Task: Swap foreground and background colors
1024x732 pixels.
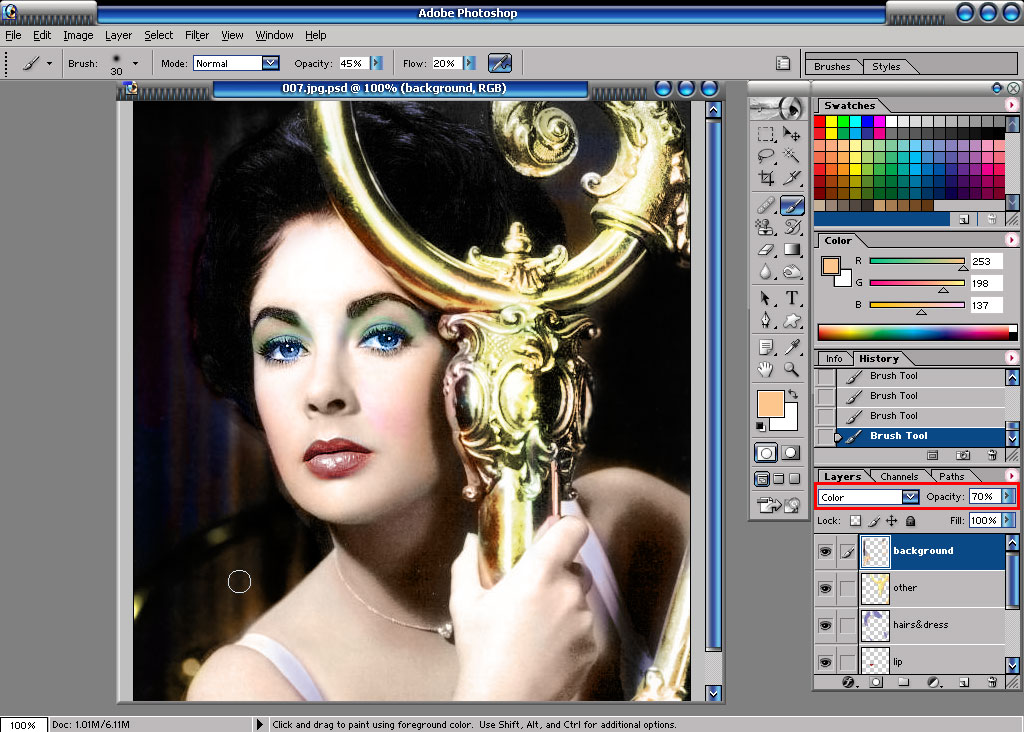Action: (793, 394)
